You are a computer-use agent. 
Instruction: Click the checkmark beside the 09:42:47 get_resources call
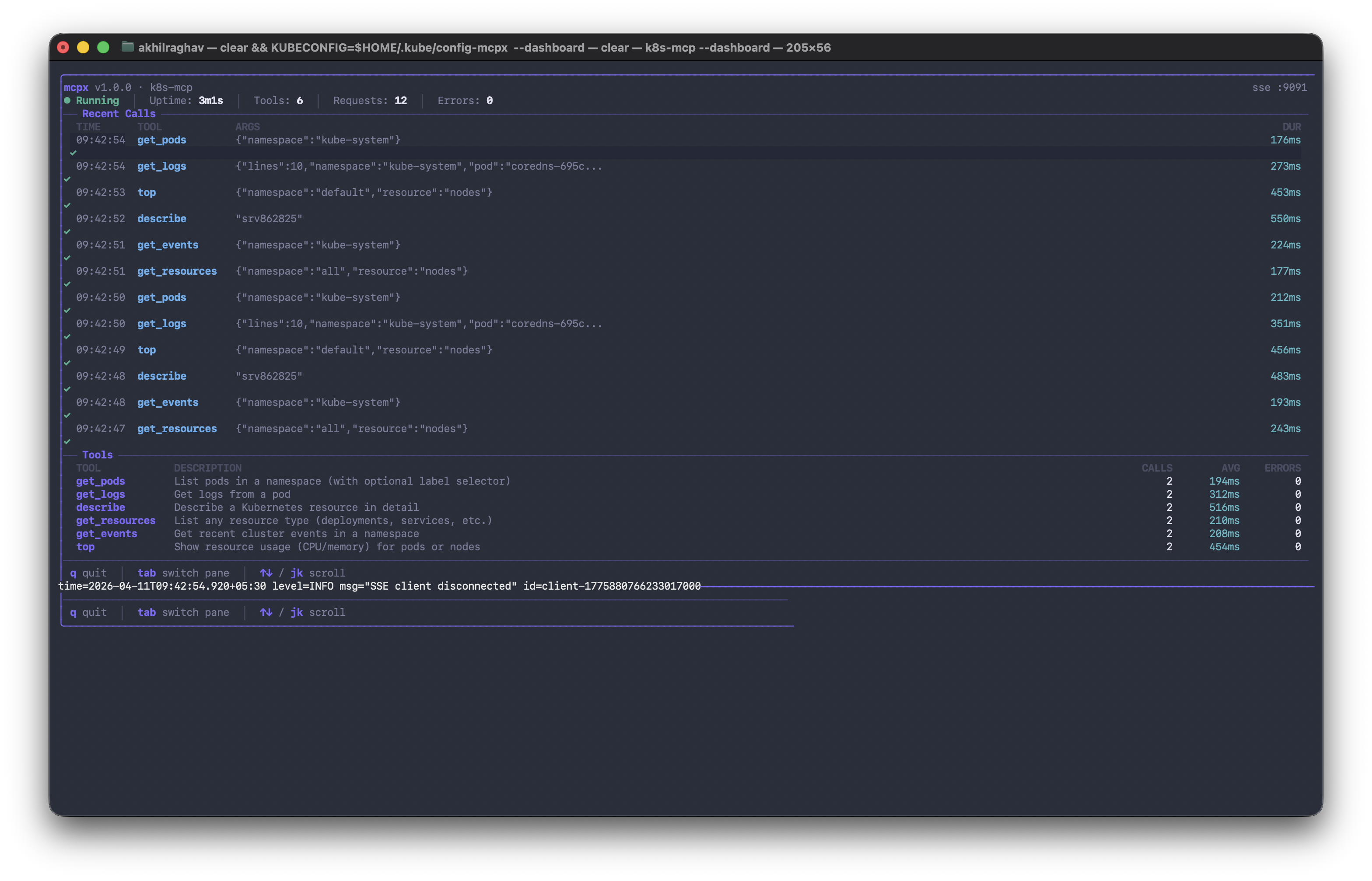point(67,442)
